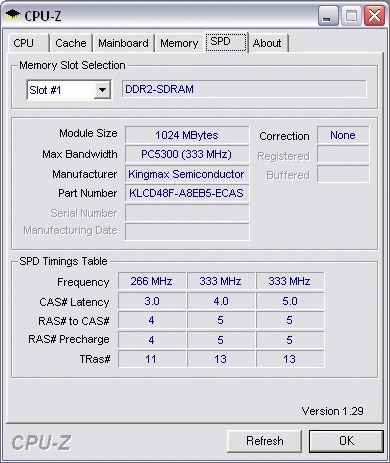390x463 pixels.
Task: Click the Kingmax Semiconductor manufacturer field
Action: [x=187, y=174]
